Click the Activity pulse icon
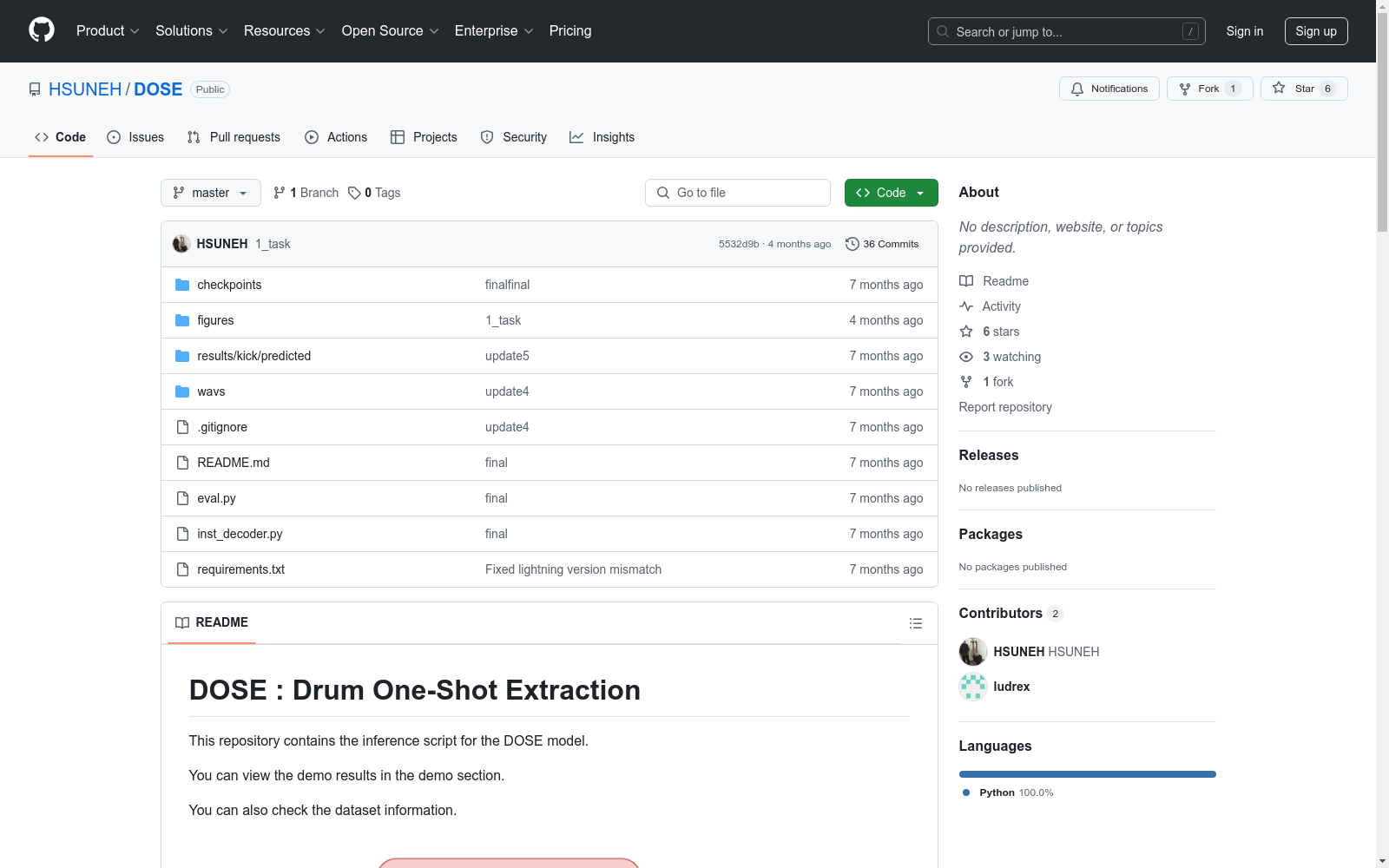Viewport: 1389px width, 868px height. (966, 306)
